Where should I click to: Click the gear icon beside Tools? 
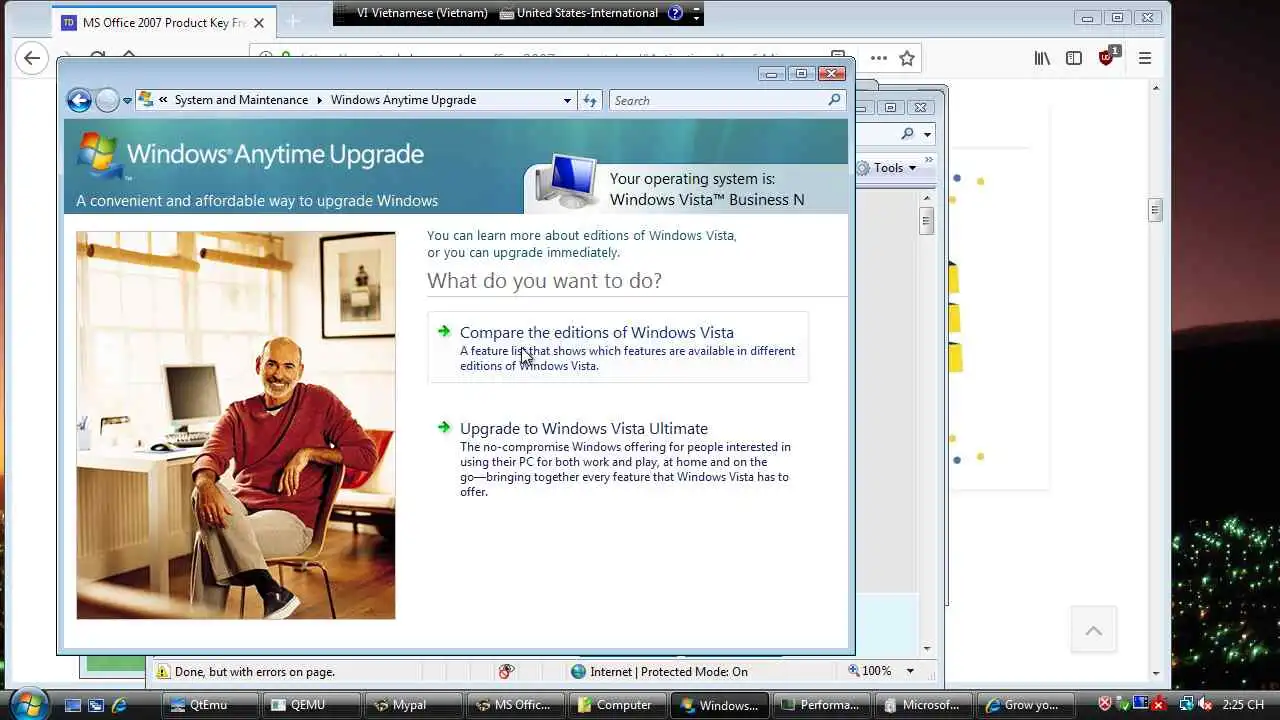(863, 168)
